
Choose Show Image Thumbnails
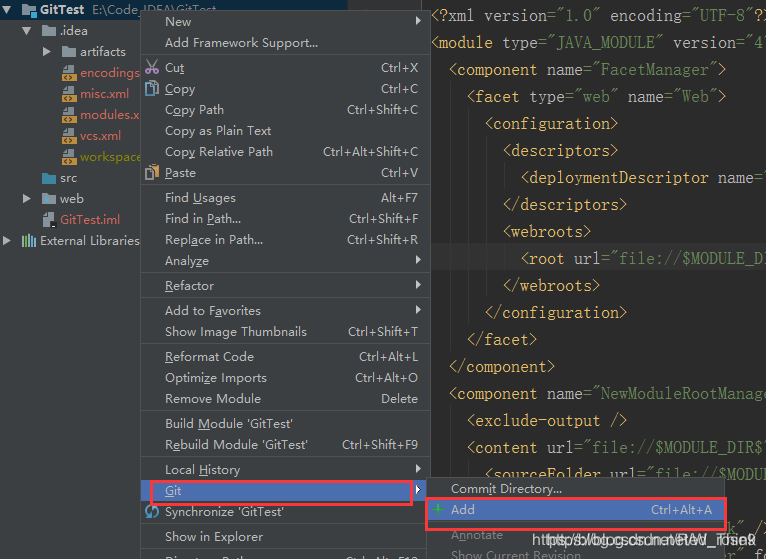pos(285,332)
